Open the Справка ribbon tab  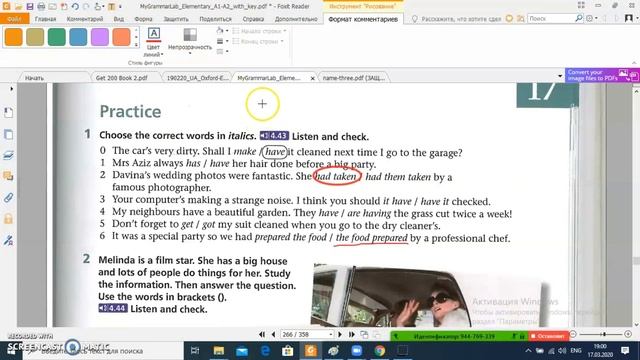[x=253, y=19]
